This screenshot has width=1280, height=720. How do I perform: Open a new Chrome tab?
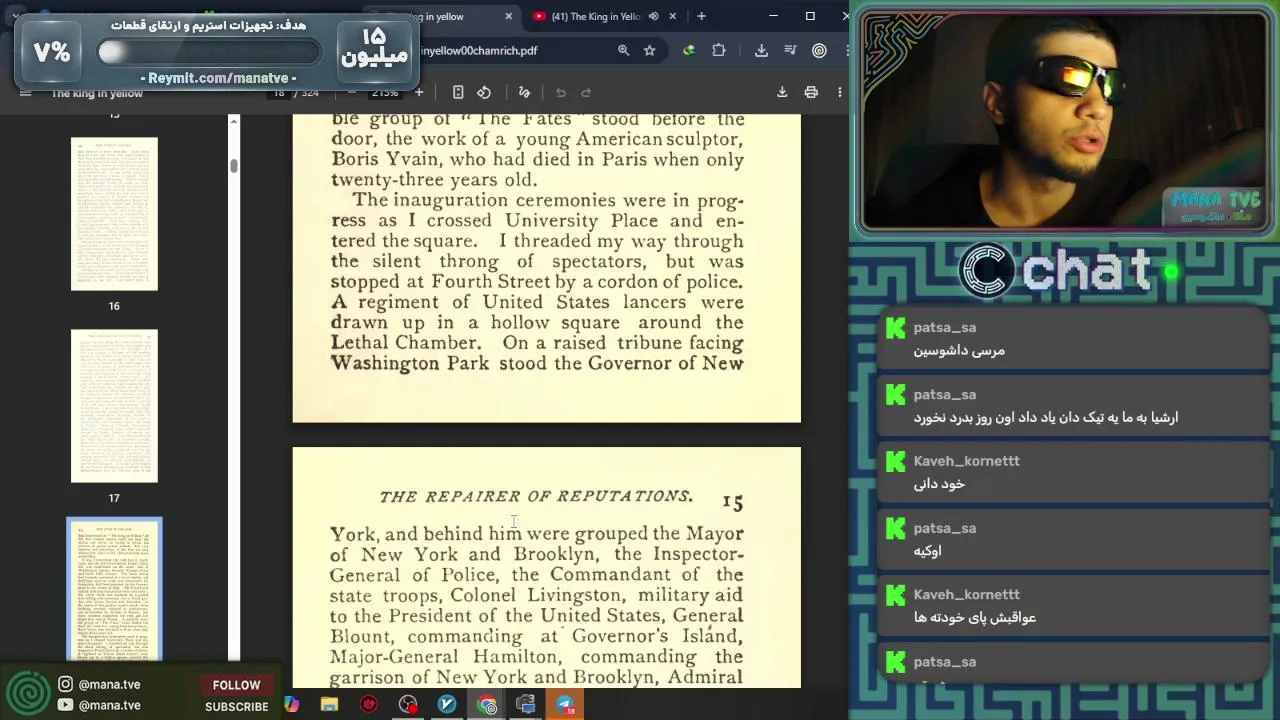(x=701, y=16)
